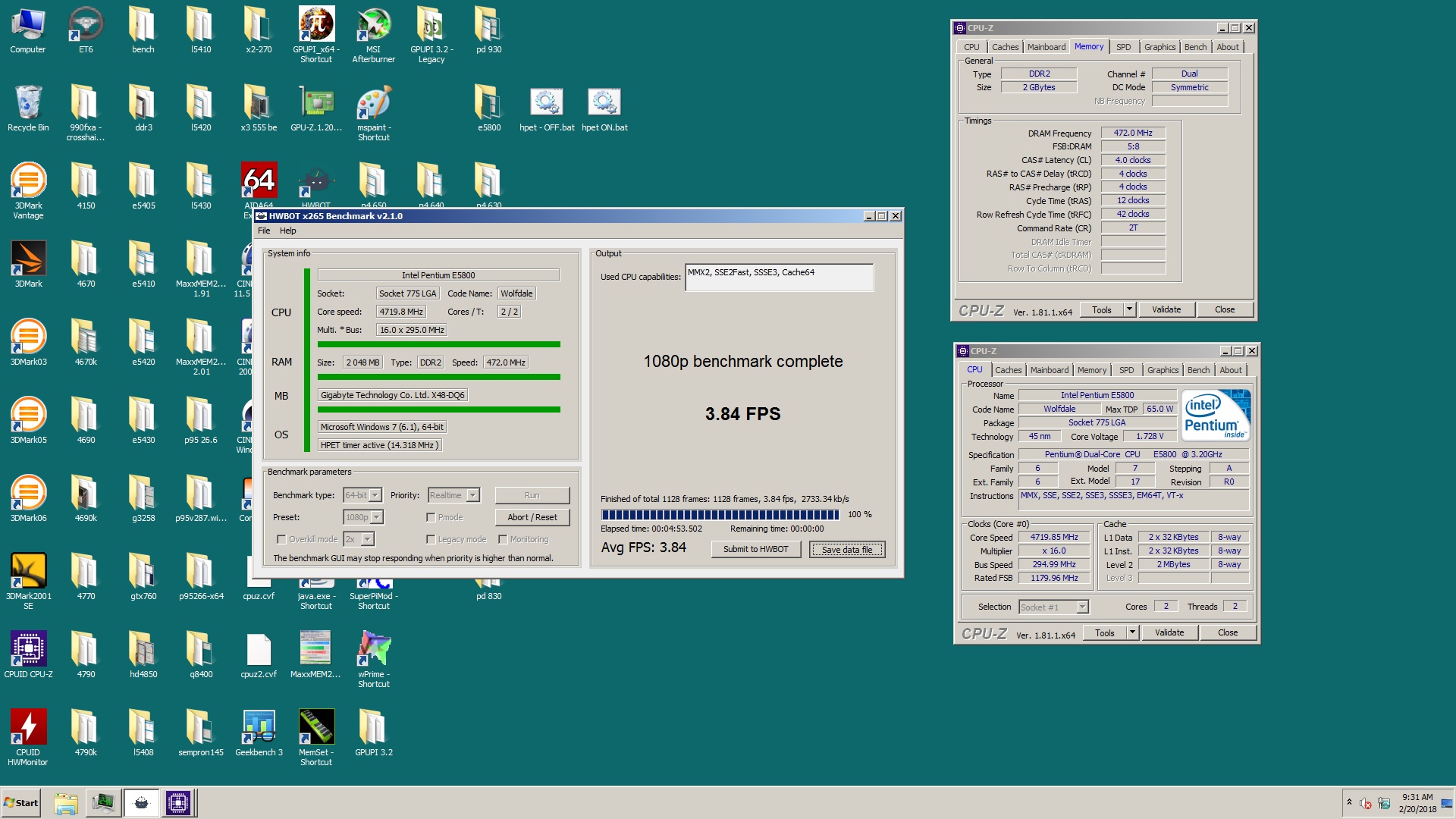Open CPUID HWMonitor icon
Image resolution: width=1456 pixels, height=819 pixels.
(28, 738)
